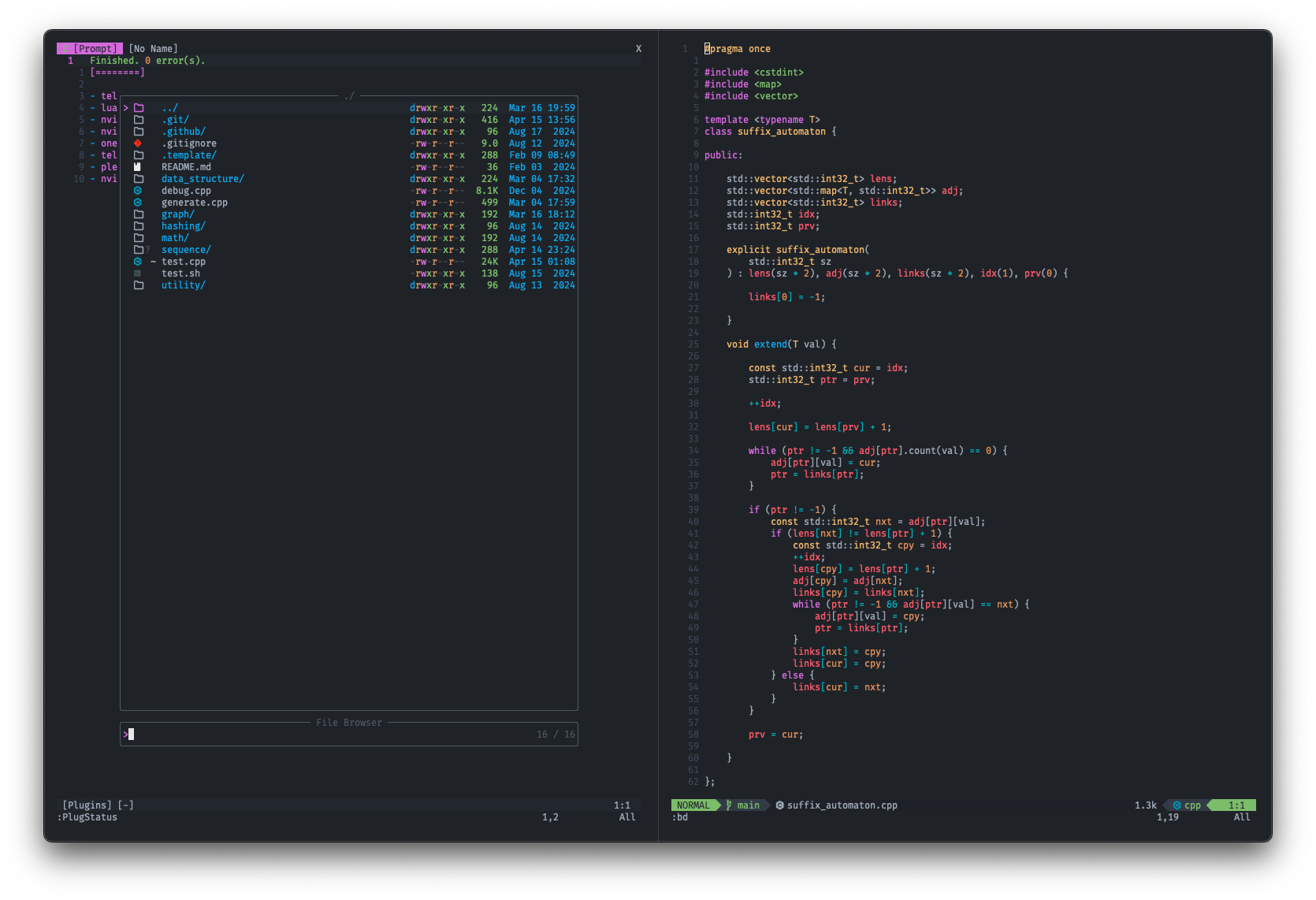Click the 'class suffix_automaton {' line
Viewport: 1316px width, 900px height.
771,132
